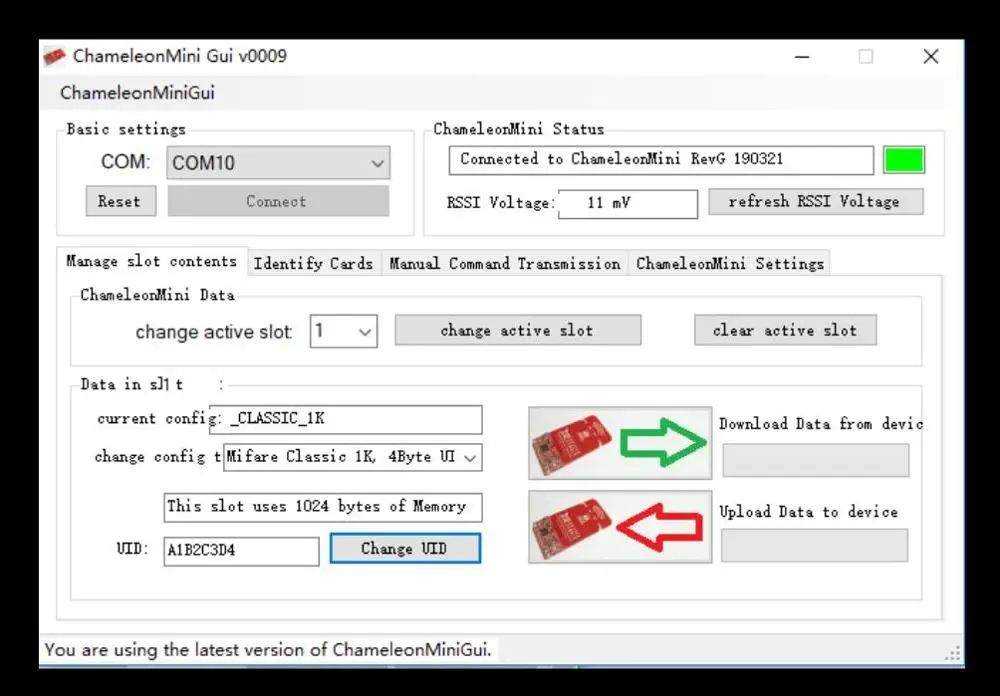Go to the ChameleonMini Settings tab

pos(730,263)
